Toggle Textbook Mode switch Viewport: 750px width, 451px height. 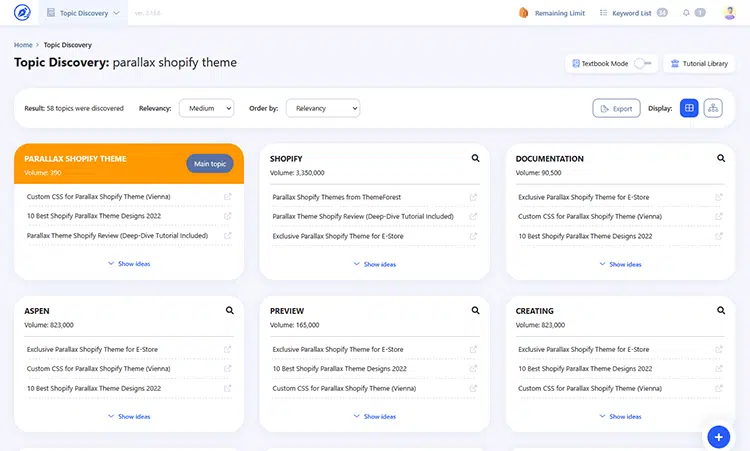point(643,63)
